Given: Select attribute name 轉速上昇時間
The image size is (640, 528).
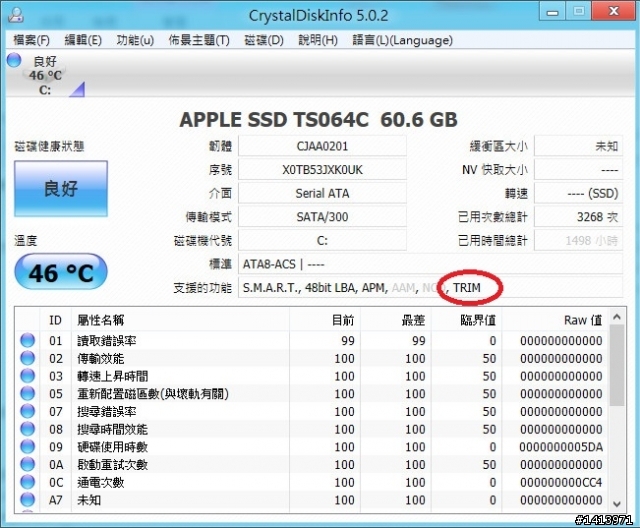Looking at the screenshot, I should click(x=113, y=376).
